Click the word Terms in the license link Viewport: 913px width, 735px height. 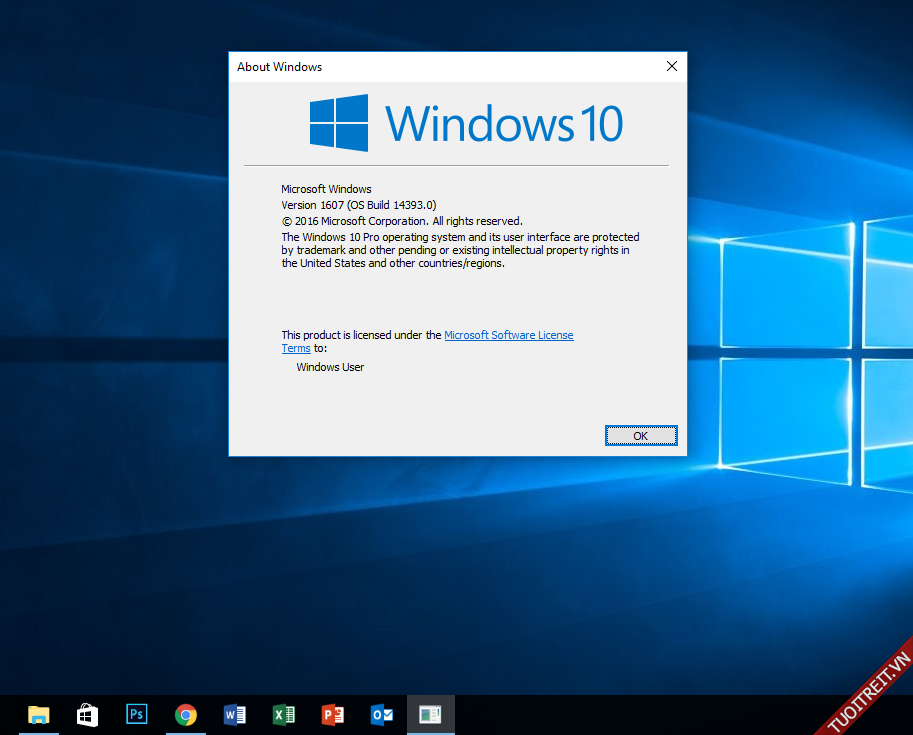point(295,349)
